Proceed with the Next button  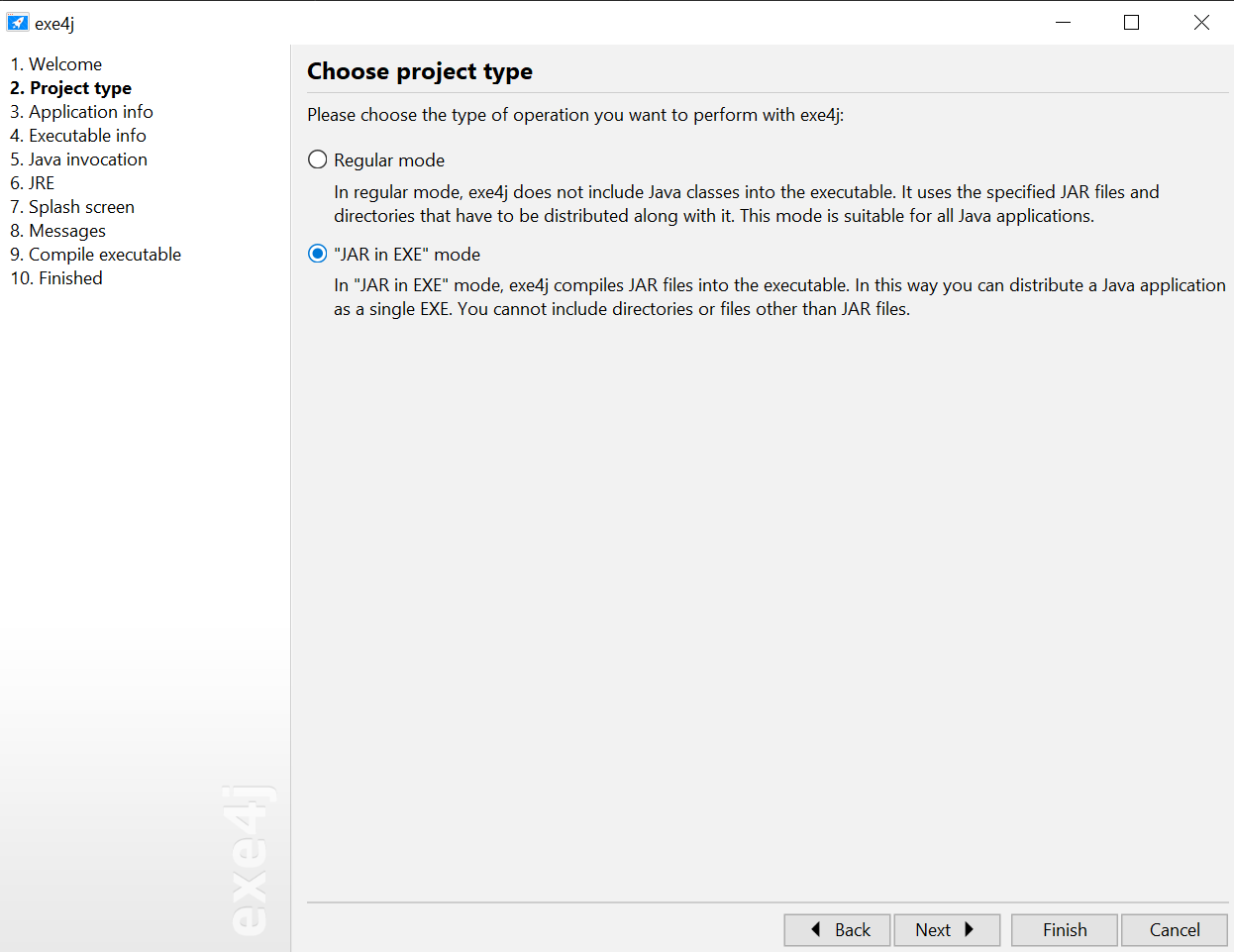click(x=947, y=929)
